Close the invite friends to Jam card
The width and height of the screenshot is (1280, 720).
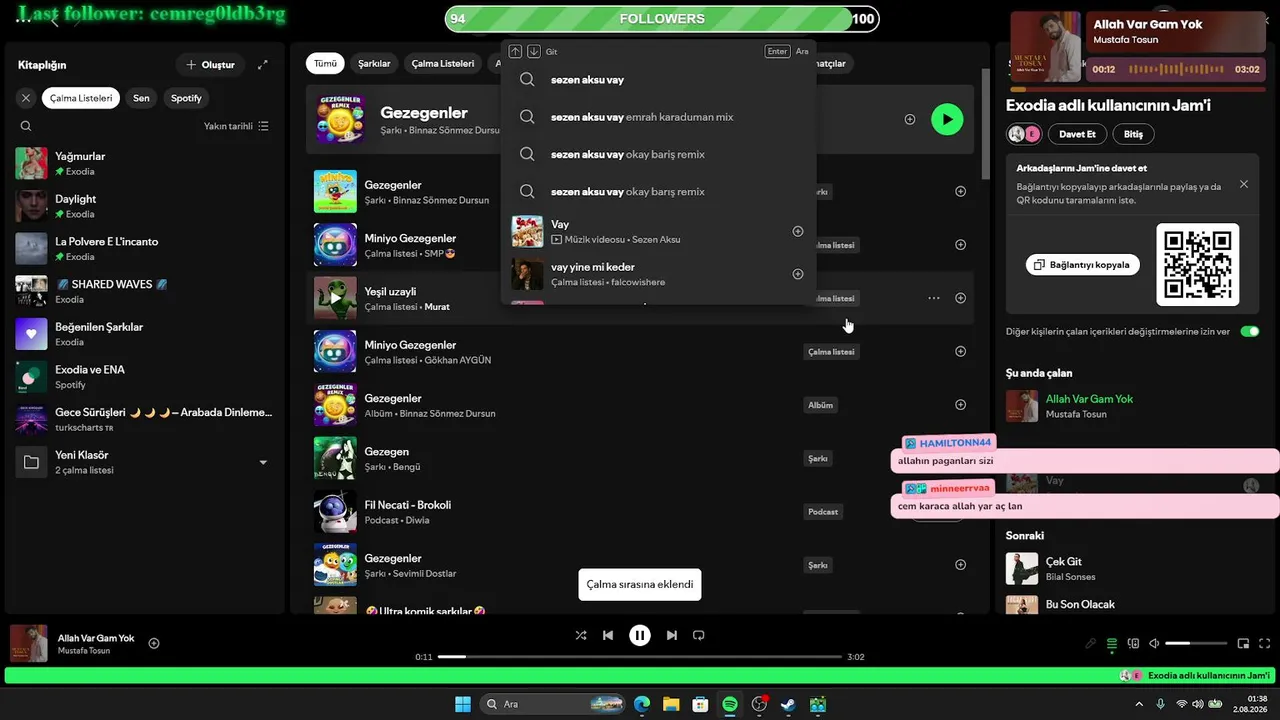(x=1244, y=184)
